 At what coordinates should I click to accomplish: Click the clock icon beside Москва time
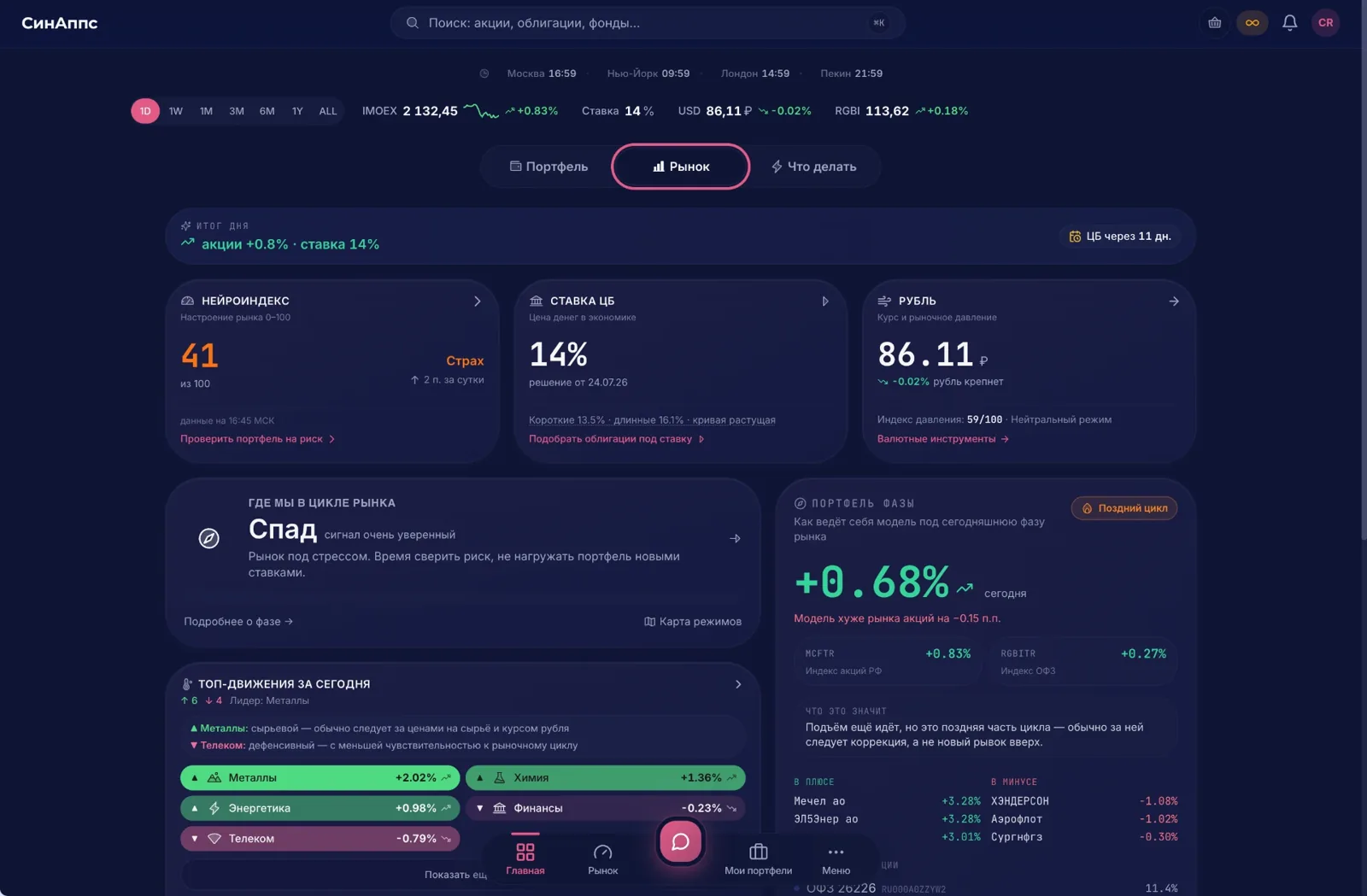coord(484,73)
